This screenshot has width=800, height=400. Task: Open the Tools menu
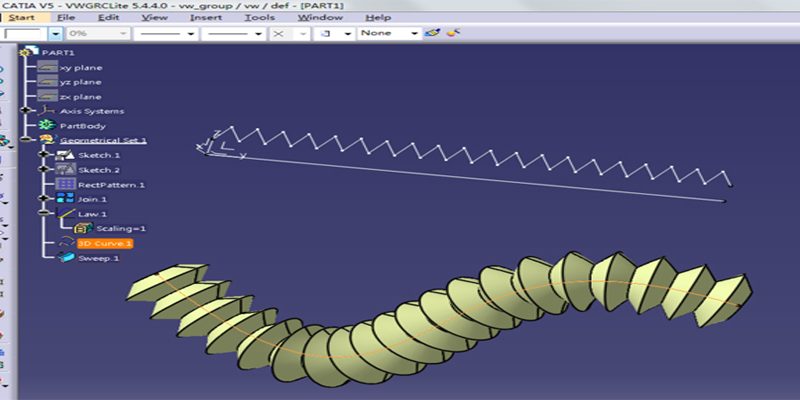click(259, 17)
